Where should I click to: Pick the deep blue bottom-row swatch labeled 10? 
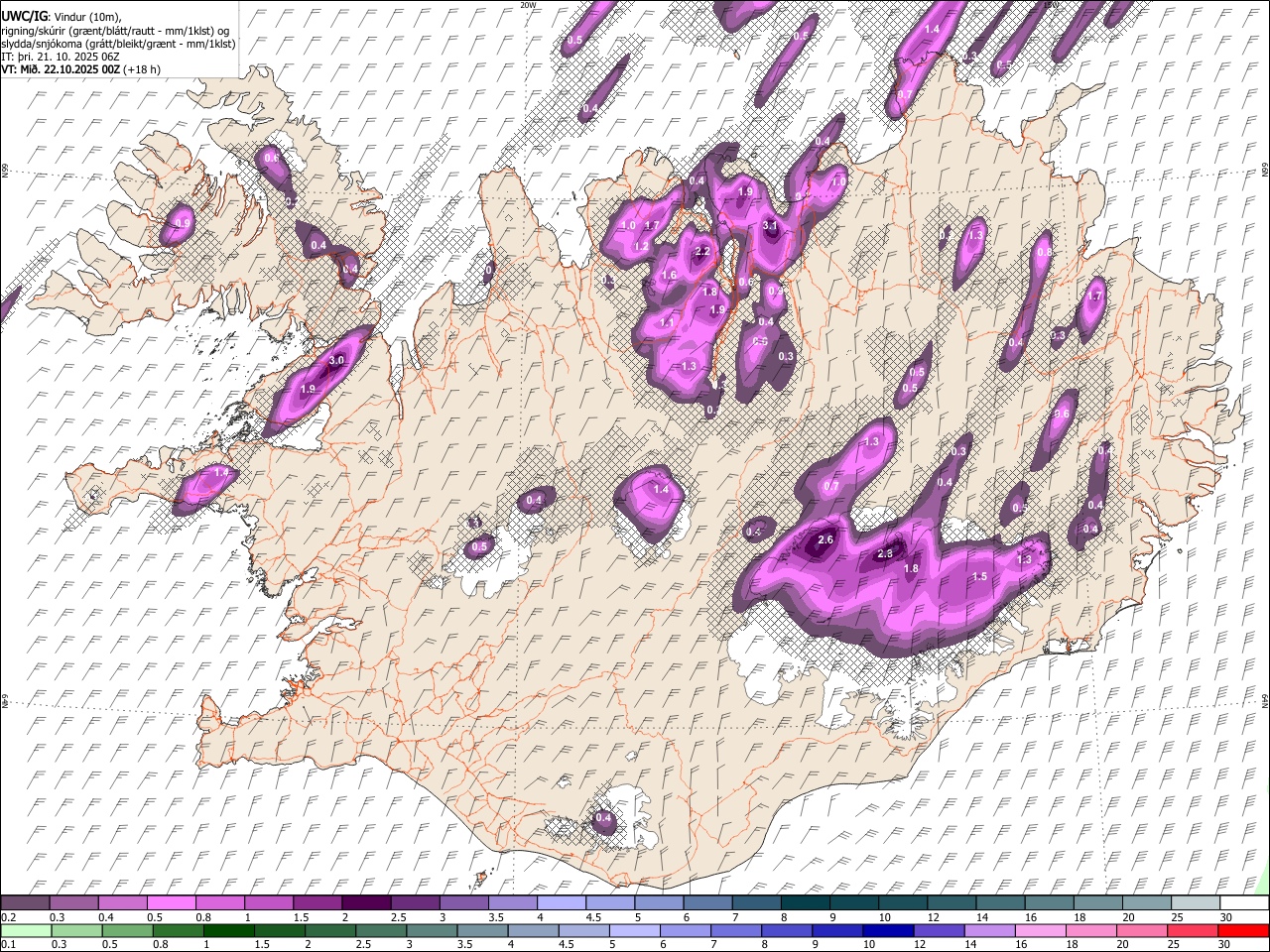[888, 930]
